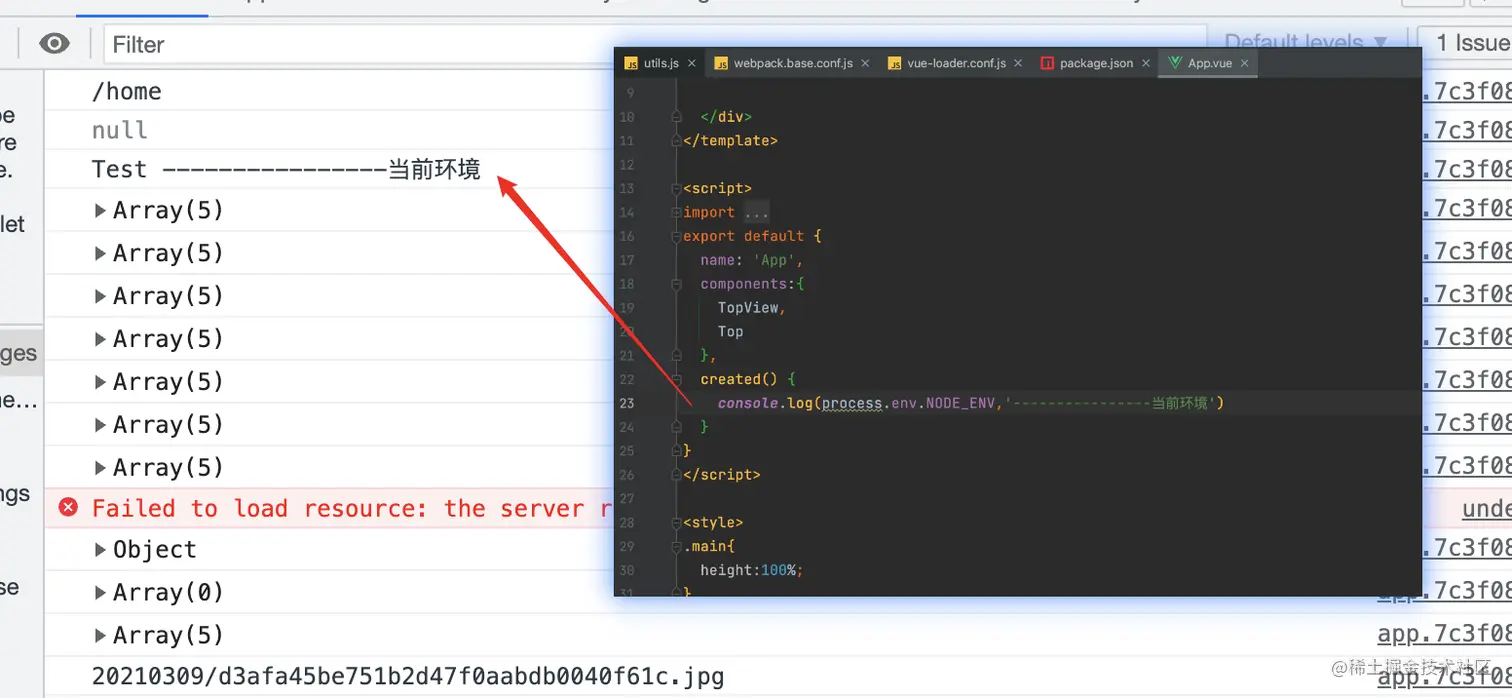Image resolution: width=1512 pixels, height=698 pixels.
Task: Expand the folded import ... region
Action: (x=756, y=212)
